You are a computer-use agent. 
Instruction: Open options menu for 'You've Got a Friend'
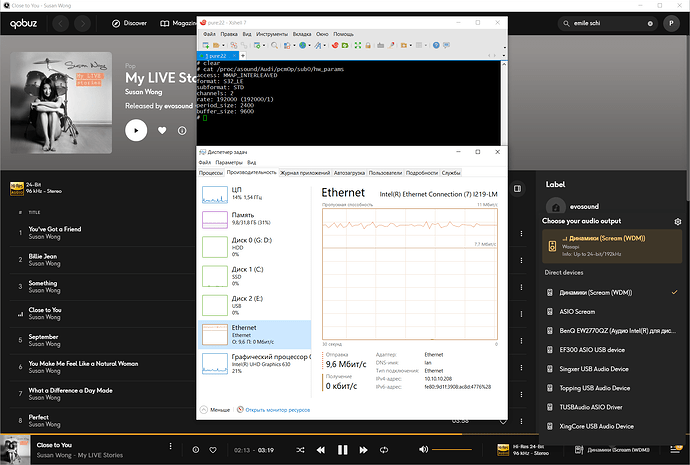click(521, 233)
